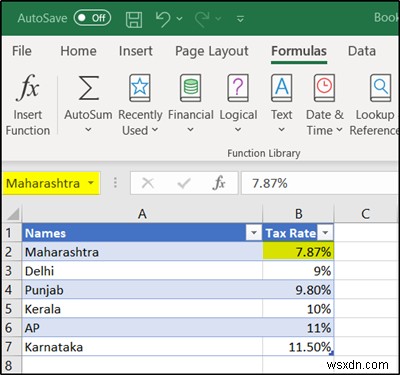Open the Lookup & Reference functions icon
Image resolution: width=400 pixels, height=375 pixels.
[381, 88]
